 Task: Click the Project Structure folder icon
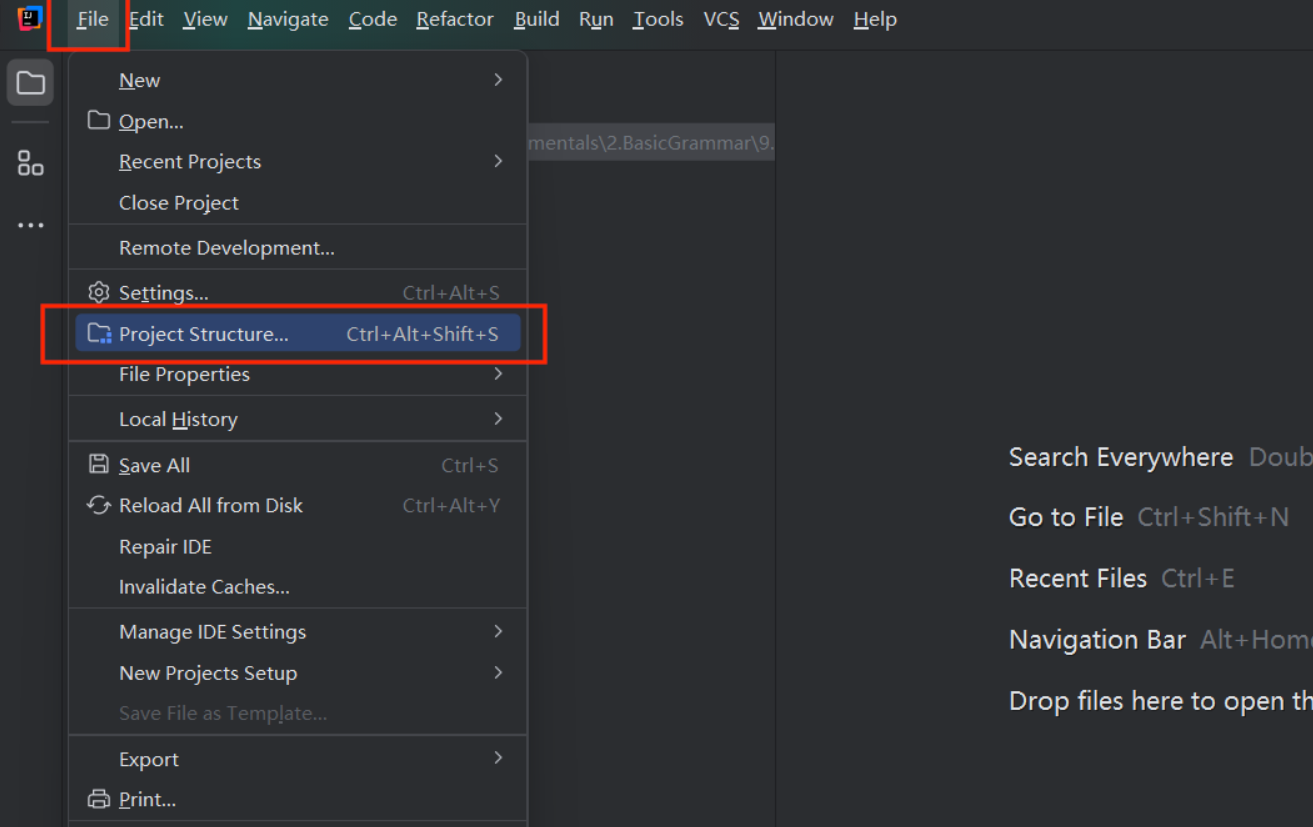coord(98,334)
